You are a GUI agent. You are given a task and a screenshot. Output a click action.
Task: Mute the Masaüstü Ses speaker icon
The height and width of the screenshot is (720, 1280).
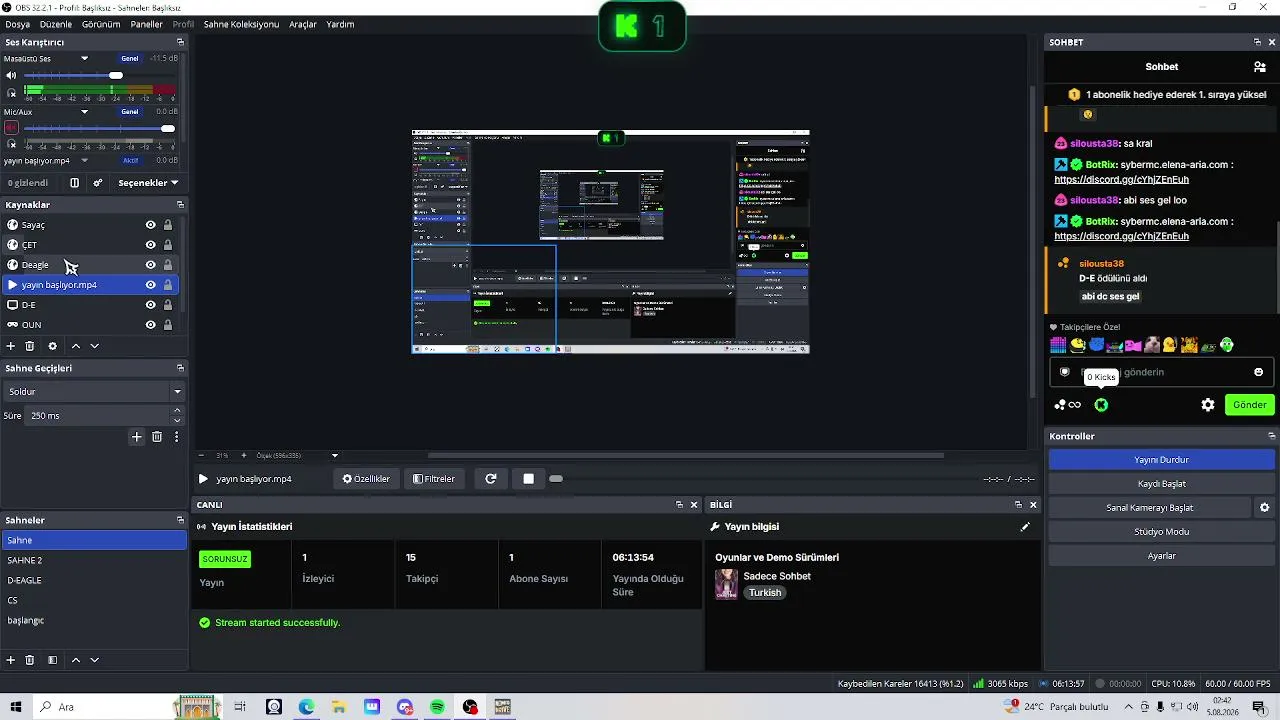click(11, 75)
